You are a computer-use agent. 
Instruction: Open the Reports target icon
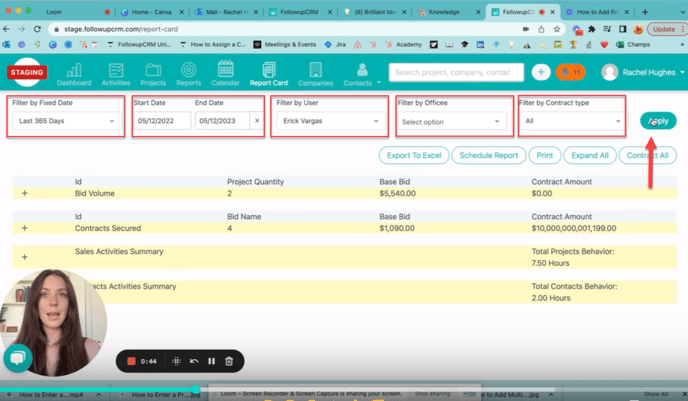189,70
